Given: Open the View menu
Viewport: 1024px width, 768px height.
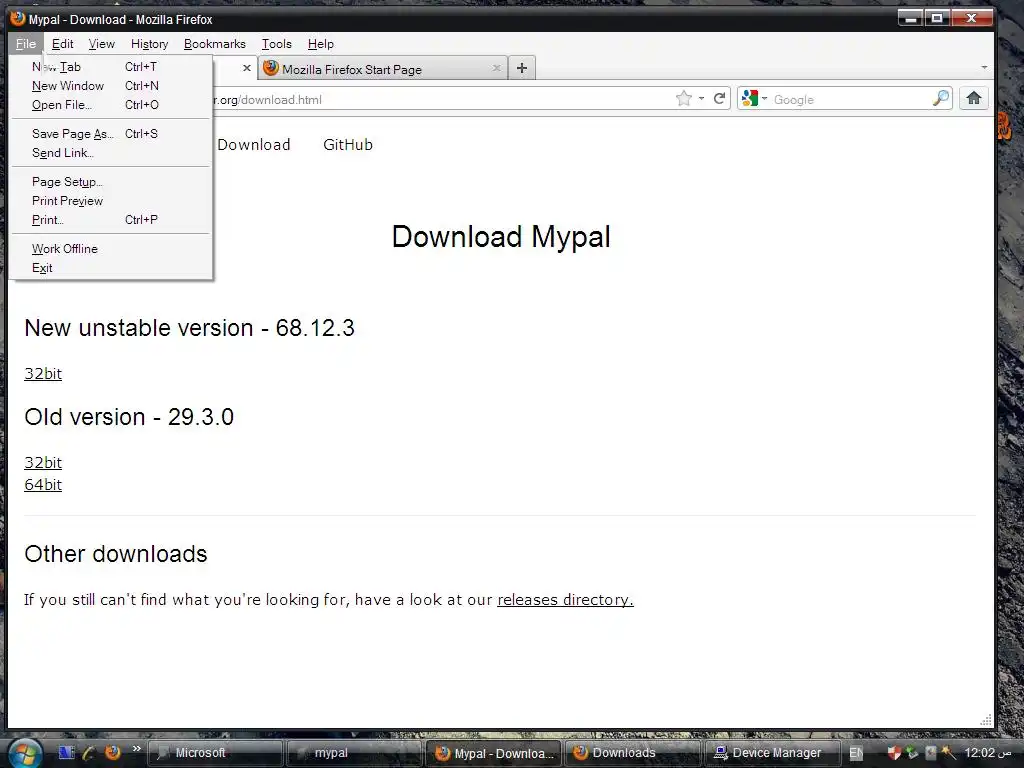Looking at the screenshot, I should click(101, 44).
